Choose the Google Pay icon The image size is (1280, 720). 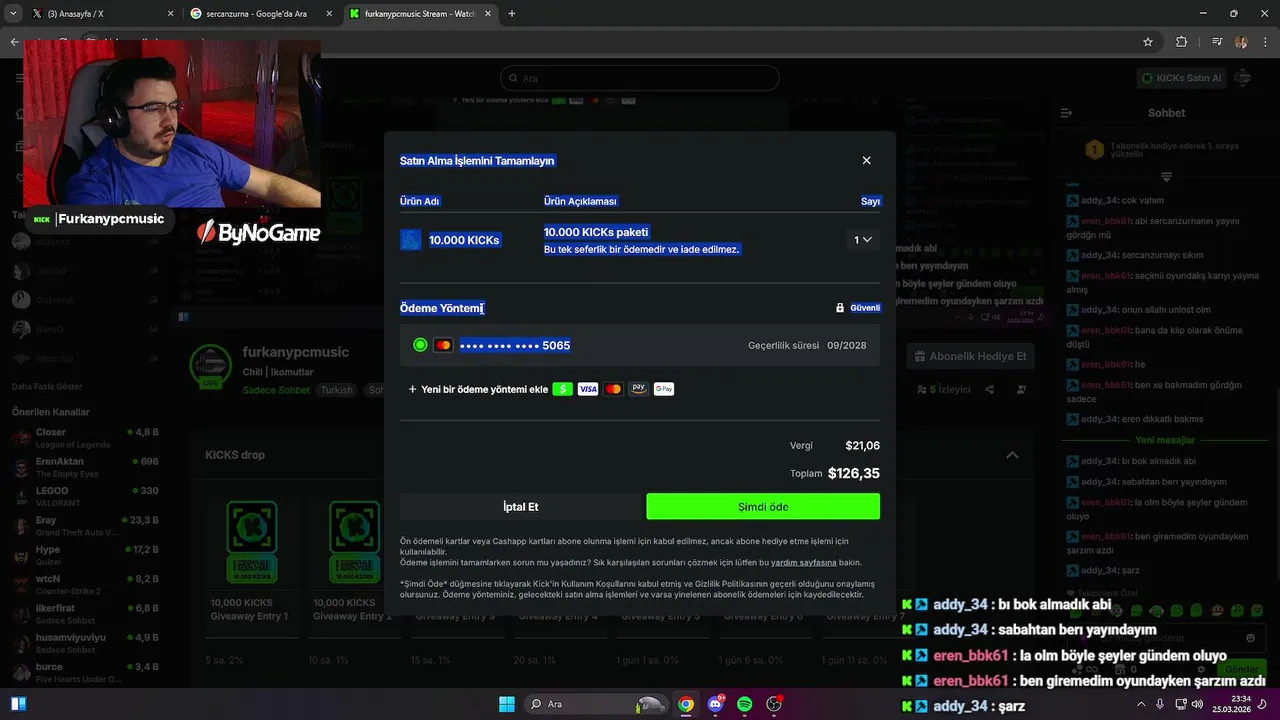(664, 389)
